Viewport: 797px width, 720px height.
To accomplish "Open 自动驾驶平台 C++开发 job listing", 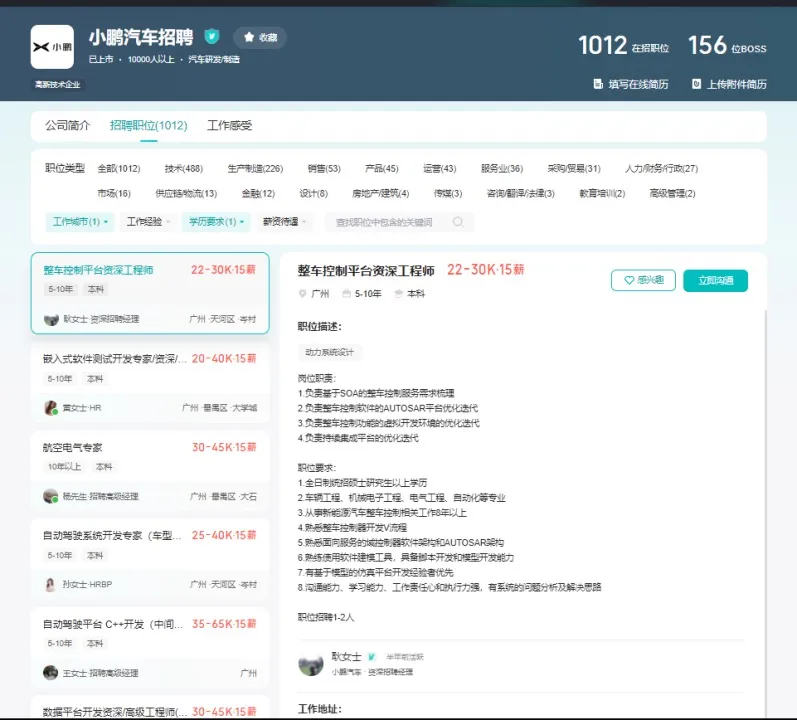I will point(150,647).
